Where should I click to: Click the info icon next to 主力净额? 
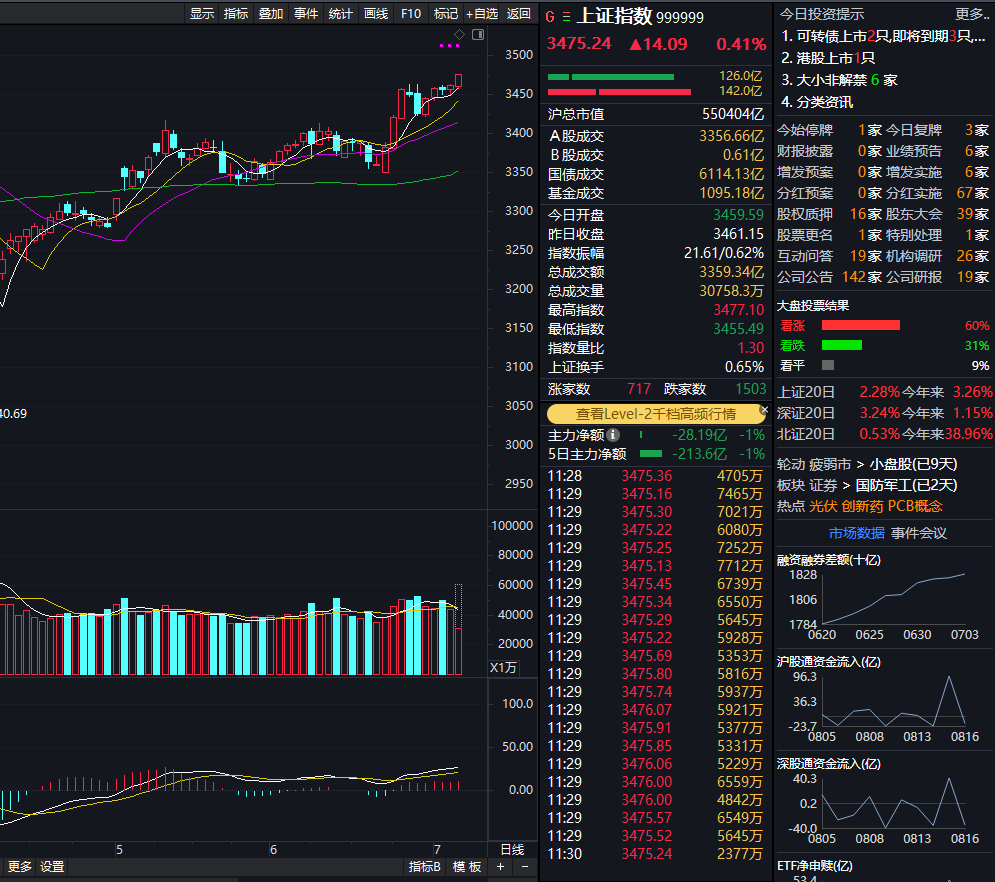(x=613, y=435)
